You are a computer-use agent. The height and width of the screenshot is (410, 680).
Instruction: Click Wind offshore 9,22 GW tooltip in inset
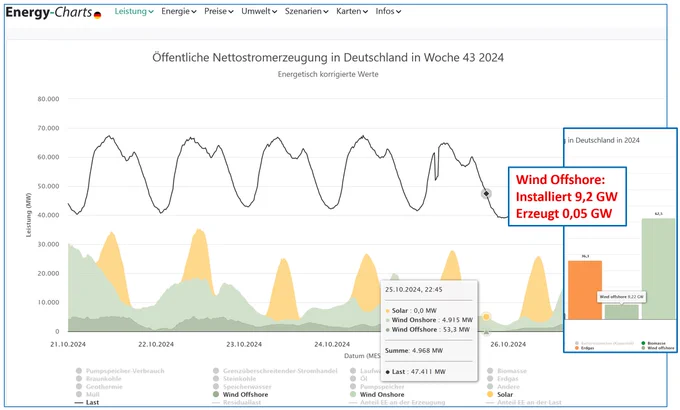tap(621, 297)
